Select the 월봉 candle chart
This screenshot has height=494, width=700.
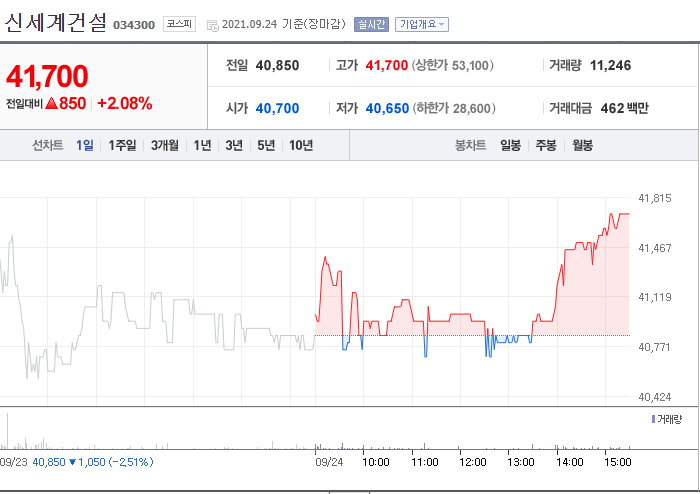click(583, 145)
